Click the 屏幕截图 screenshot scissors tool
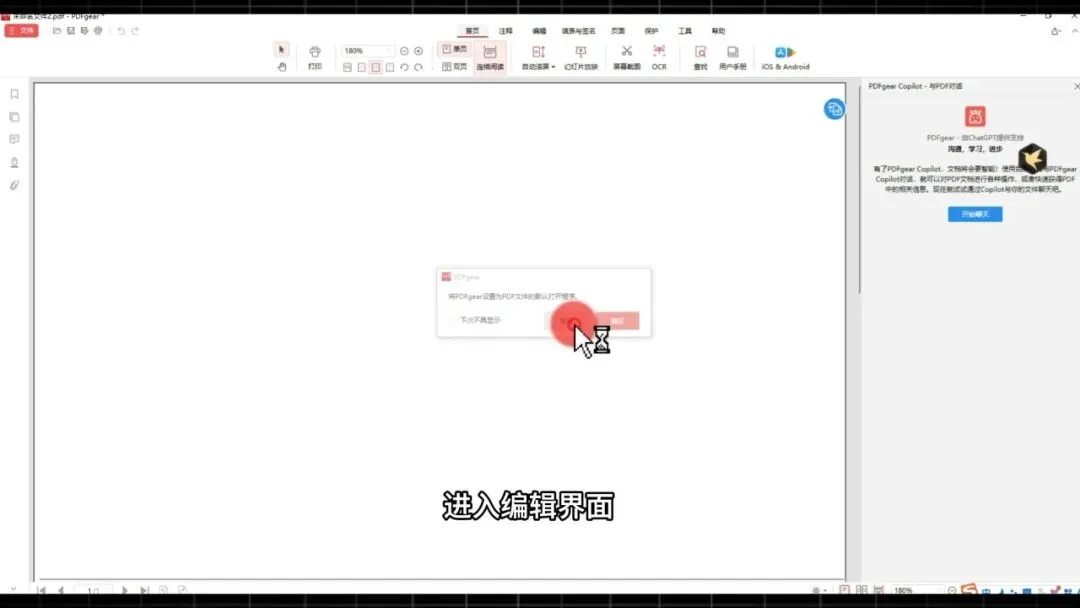1080x608 pixels. click(x=627, y=58)
